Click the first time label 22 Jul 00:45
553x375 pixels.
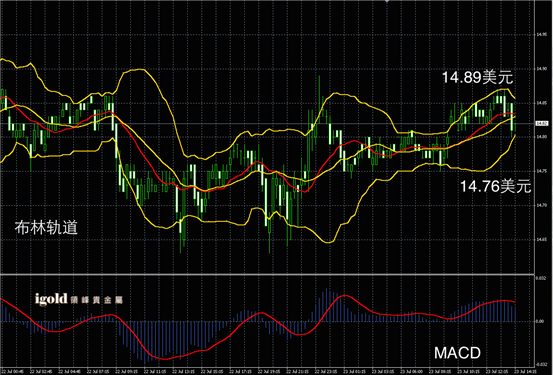[x=13, y=371]
